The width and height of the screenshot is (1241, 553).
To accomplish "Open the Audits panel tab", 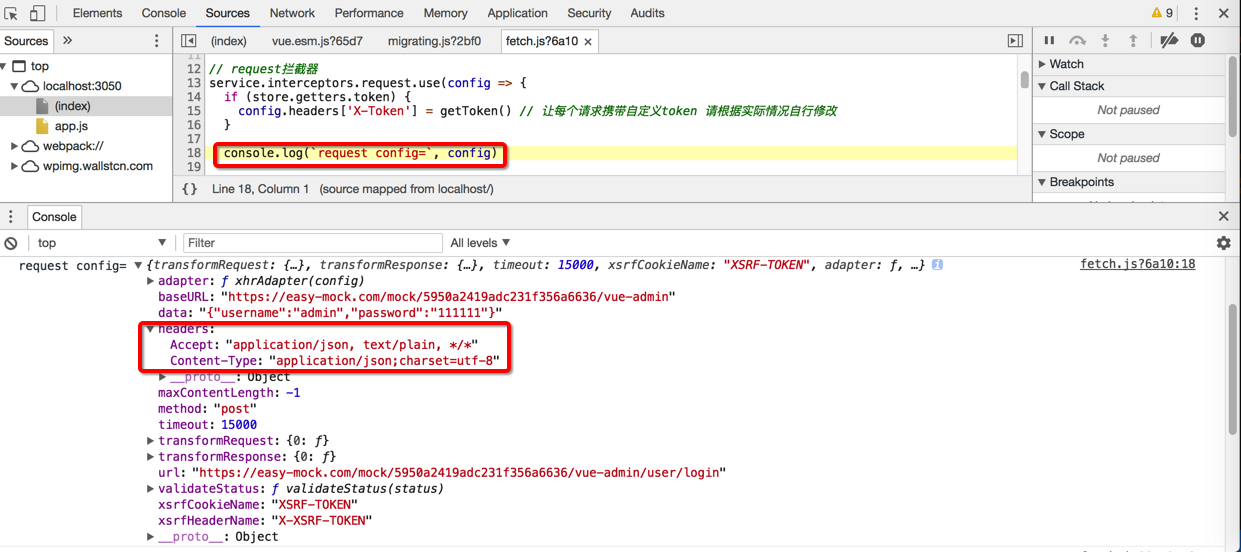I will pos(647,13).
